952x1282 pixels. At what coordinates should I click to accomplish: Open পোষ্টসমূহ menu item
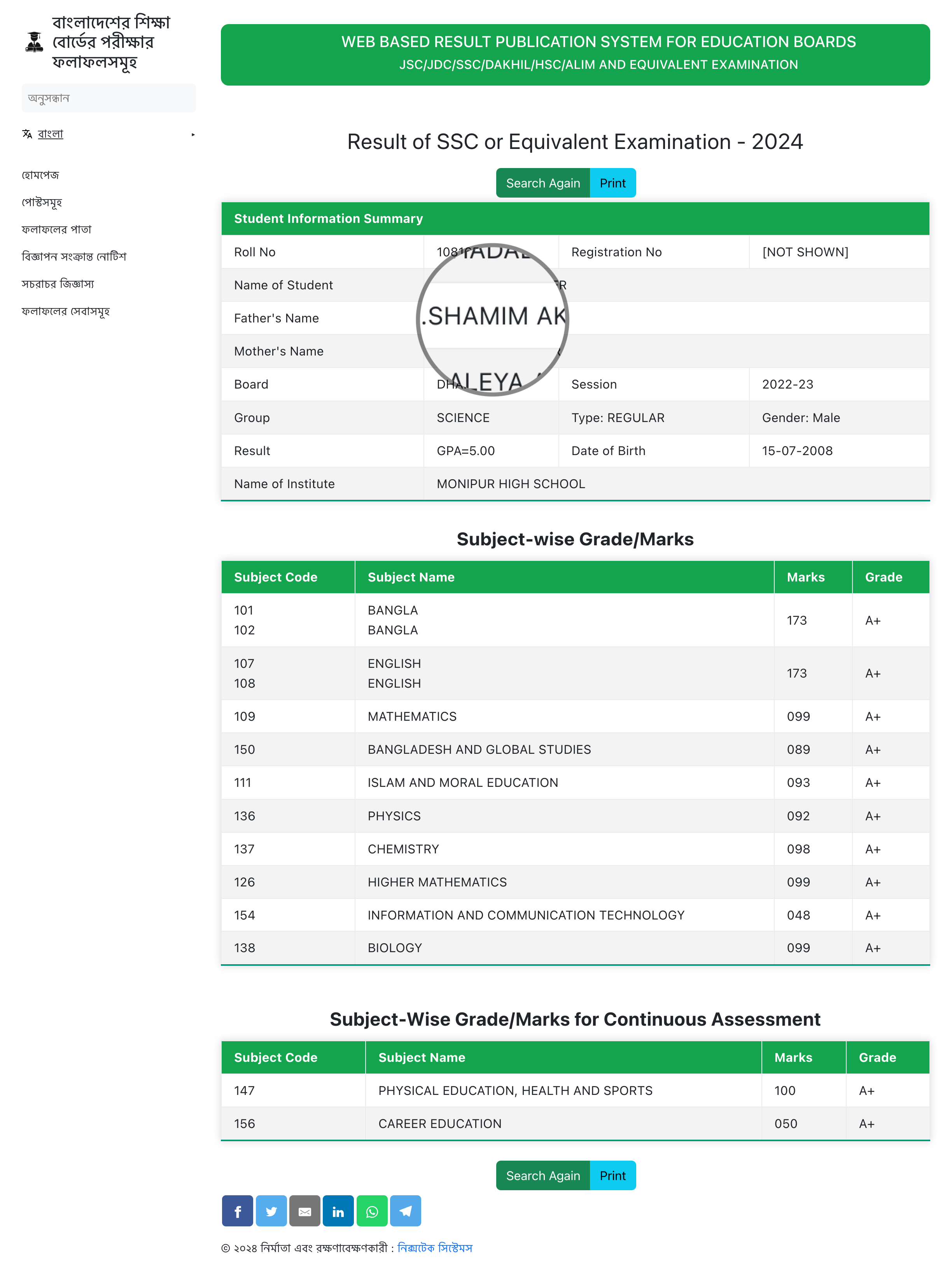point(42,202)
